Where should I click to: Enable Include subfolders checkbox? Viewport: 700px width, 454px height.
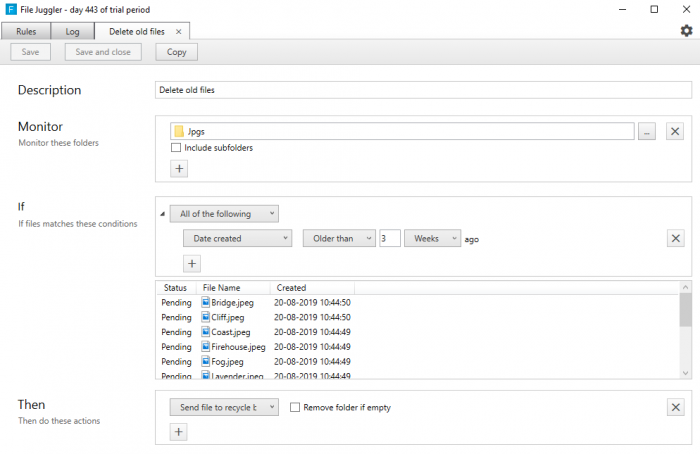[176, 148]
